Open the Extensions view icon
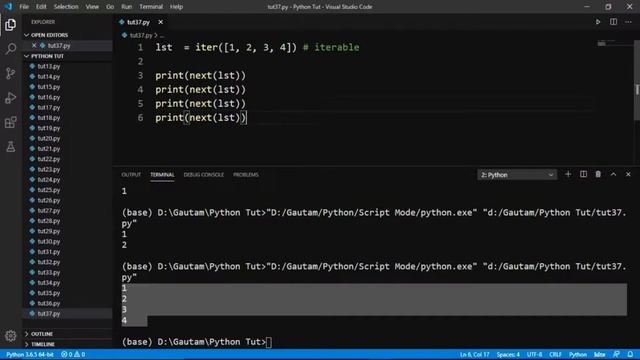This screenshot has height=360, width=640. point(11,122)
